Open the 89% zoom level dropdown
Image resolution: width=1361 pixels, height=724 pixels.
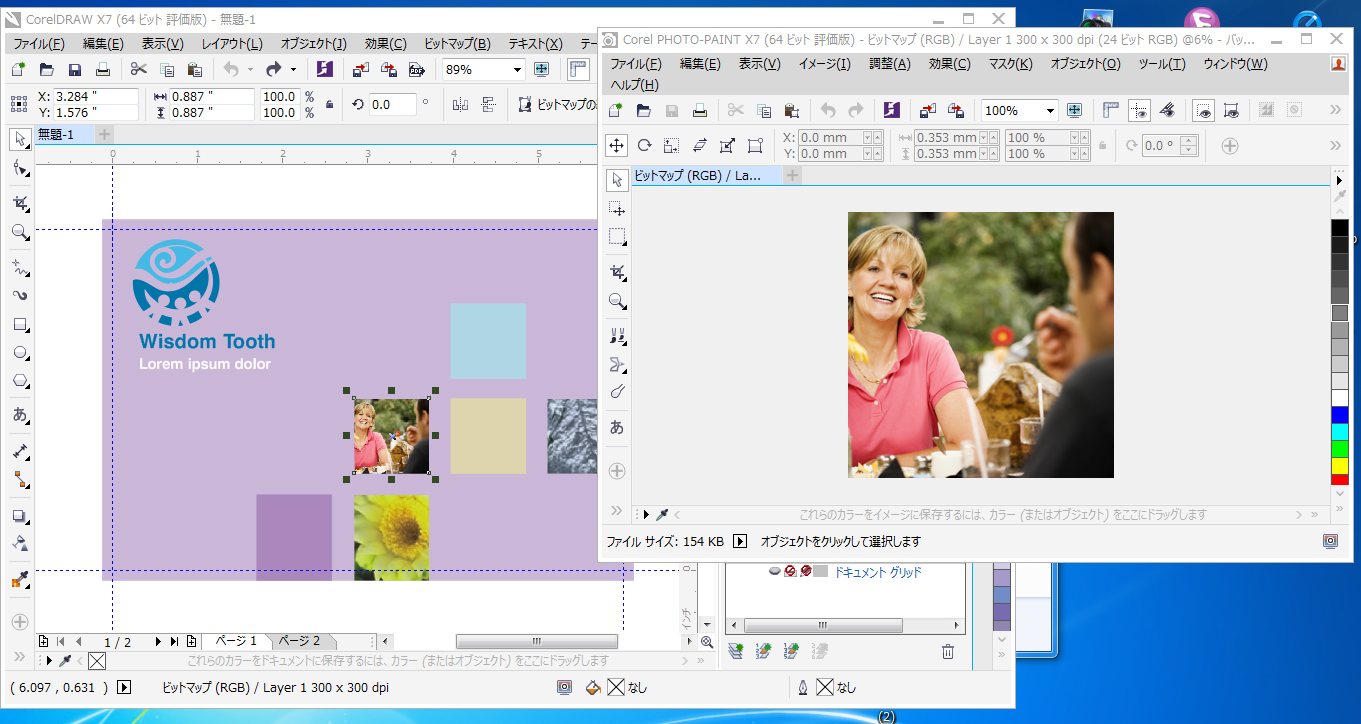point(517,70)
